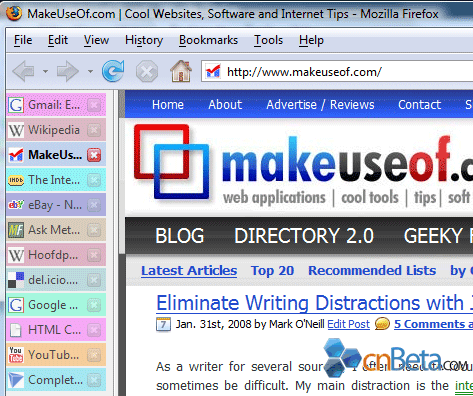This screenshot has height=396, width=473.
Task: Switch to the Gmail tab
Action: coord(56,105)
